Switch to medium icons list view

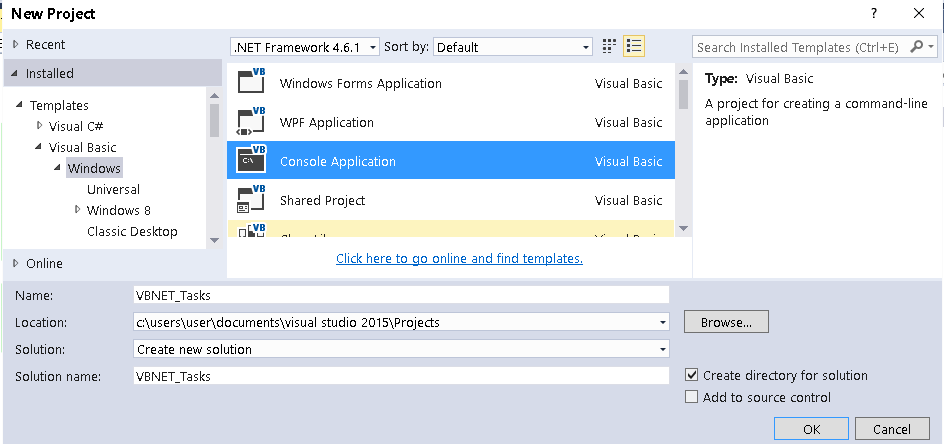(634, 46)
